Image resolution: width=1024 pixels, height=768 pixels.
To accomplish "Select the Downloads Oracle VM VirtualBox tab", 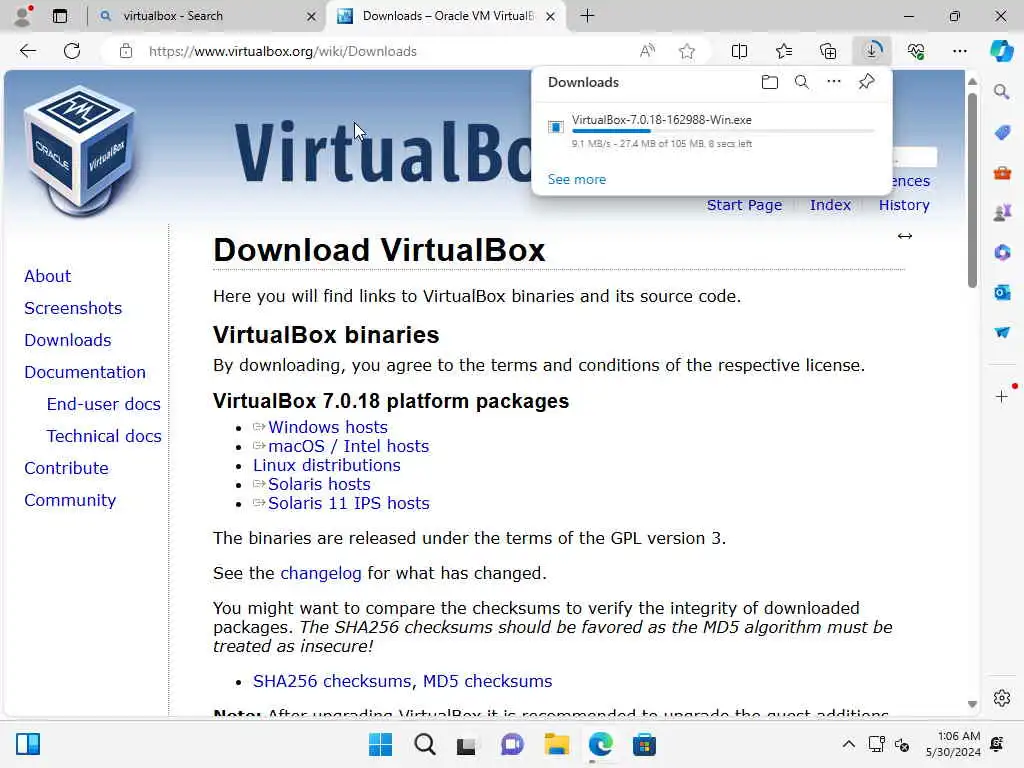I will pos(447,16).
